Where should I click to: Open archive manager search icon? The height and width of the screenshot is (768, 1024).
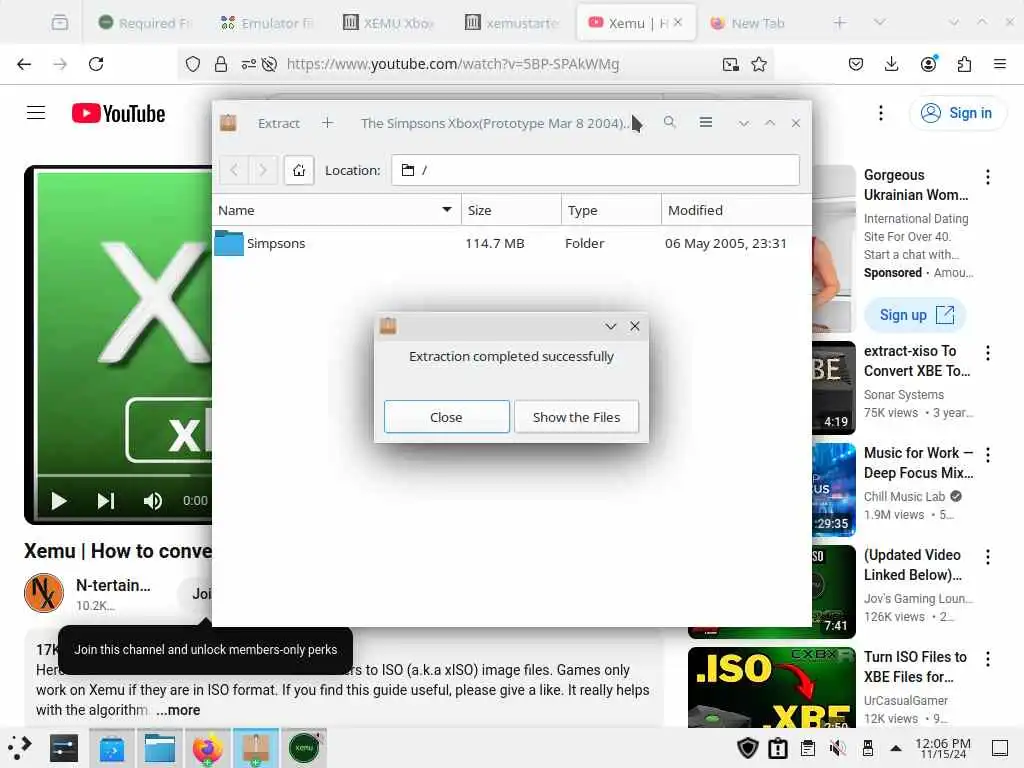[669, 122]
